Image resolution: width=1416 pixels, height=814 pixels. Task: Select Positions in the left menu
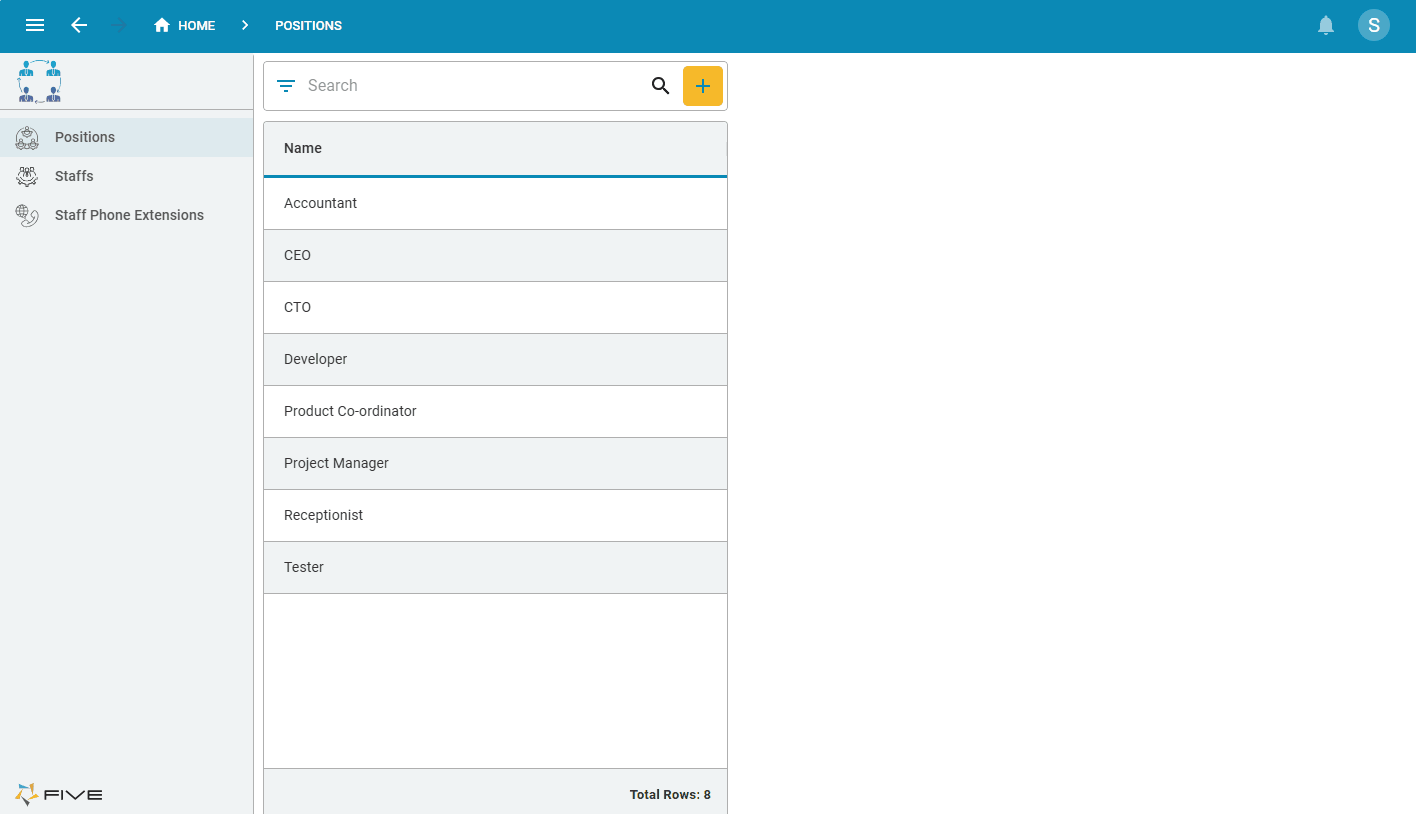(85, 138)
